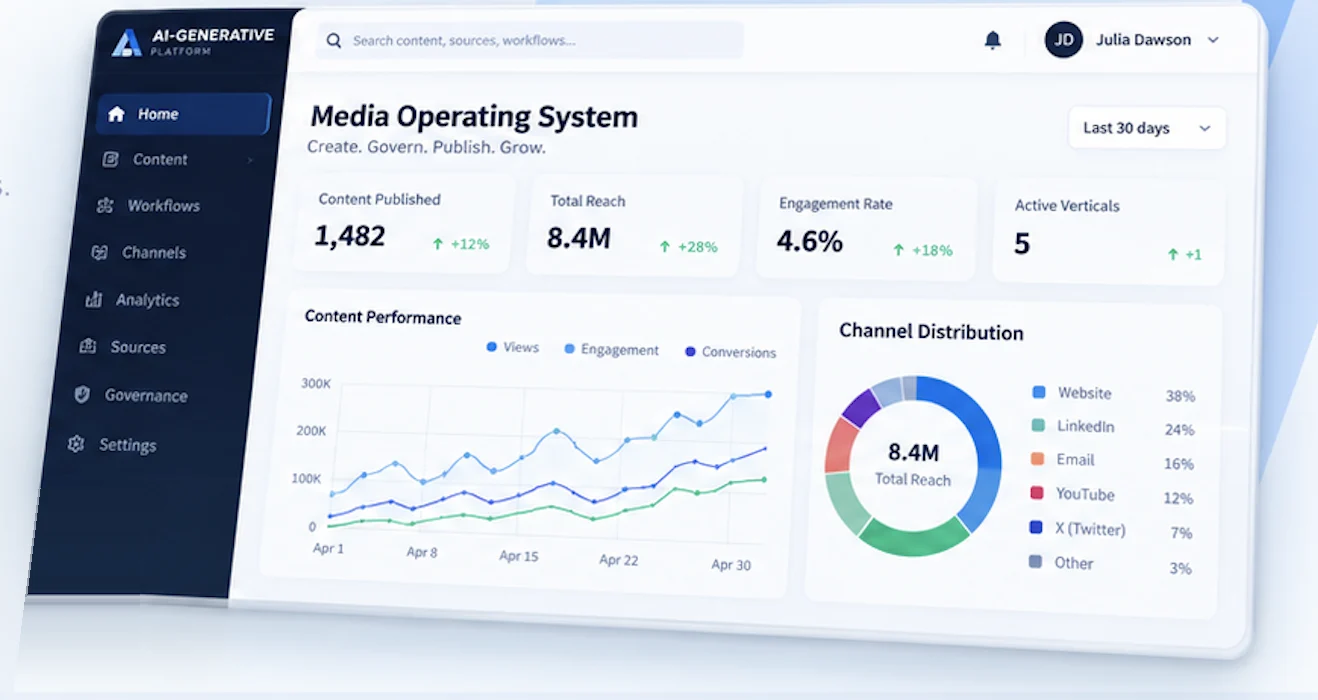Image resolution: width=1318 pixels, height=700 pixels.
Task: Click the last Views data point
Action: point(768,394)
